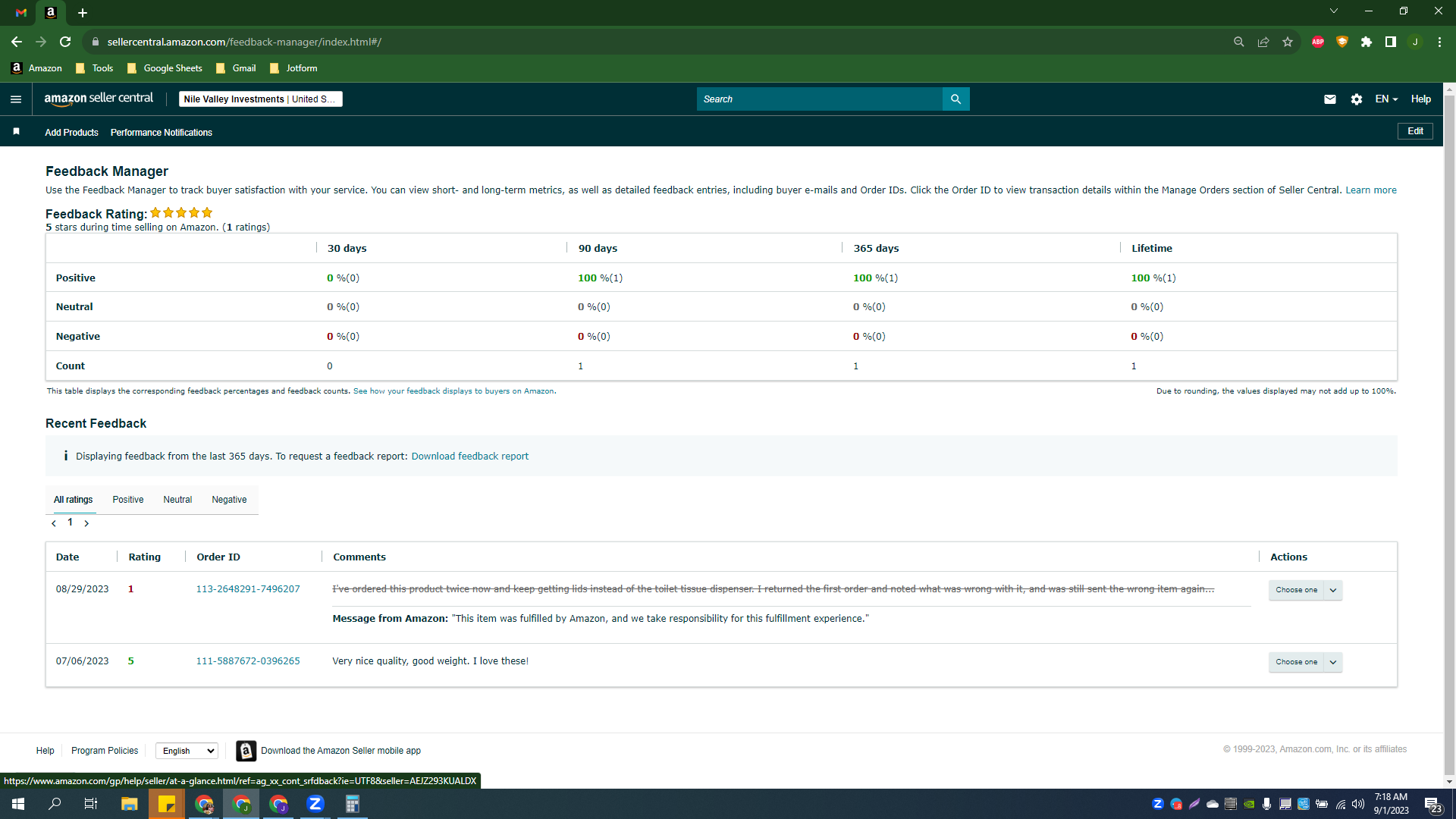The height and width of the screenshot is (819, 1456).
Task: Open Program Policies in the footer
Action: click(105, 751)
